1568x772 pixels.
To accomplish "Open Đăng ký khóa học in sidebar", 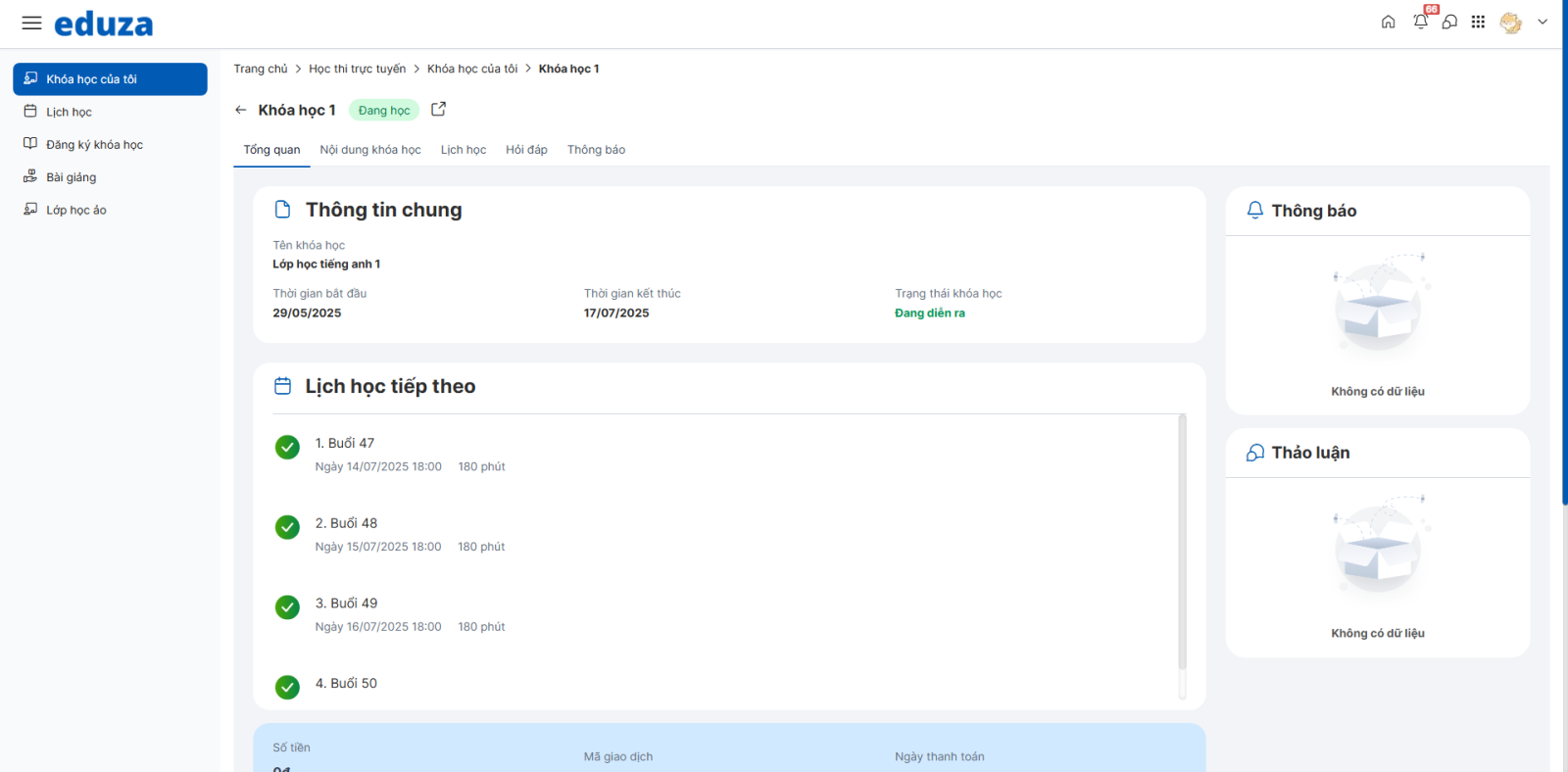I will 94,145.
